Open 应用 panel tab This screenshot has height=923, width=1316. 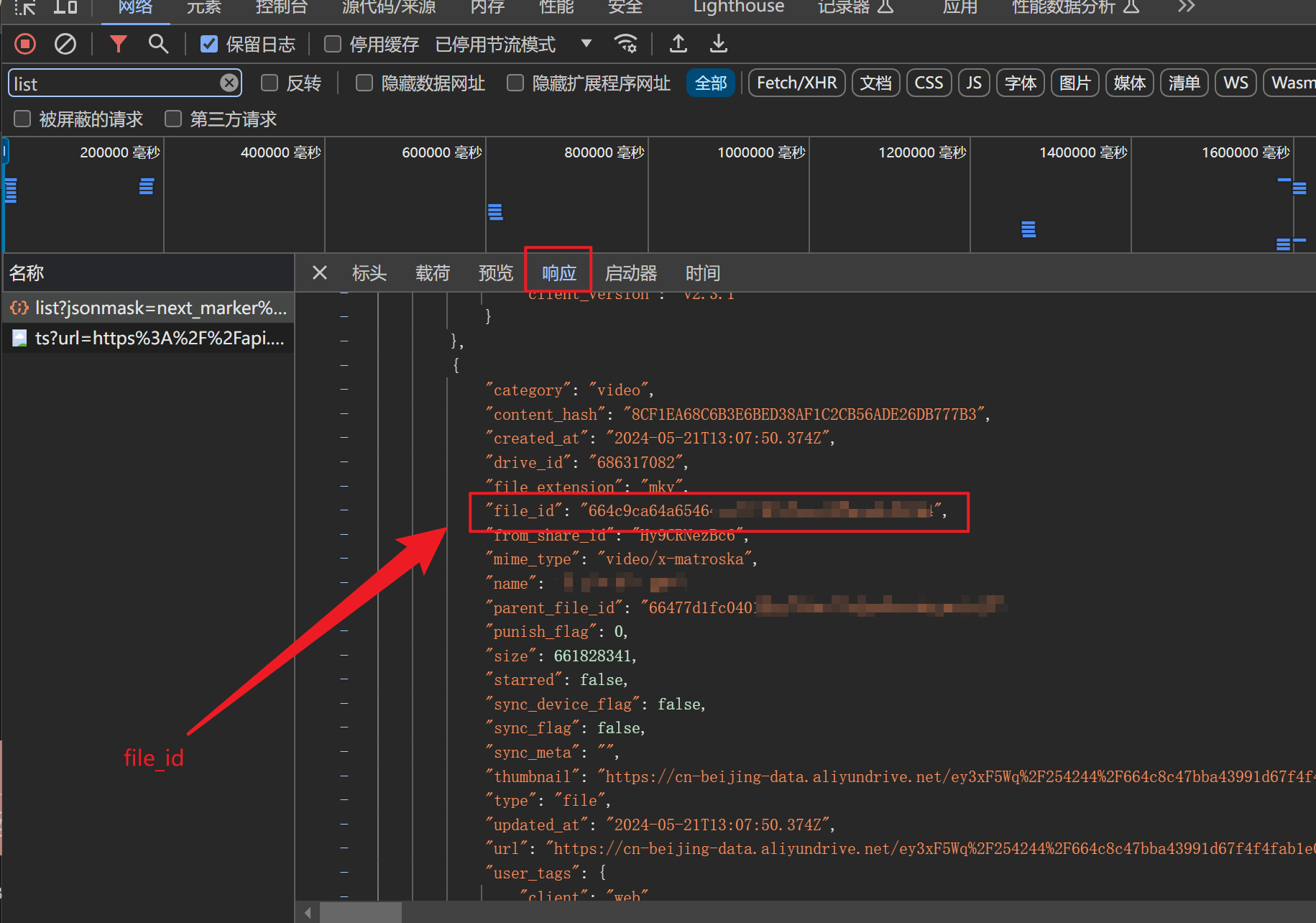(960, 7)
